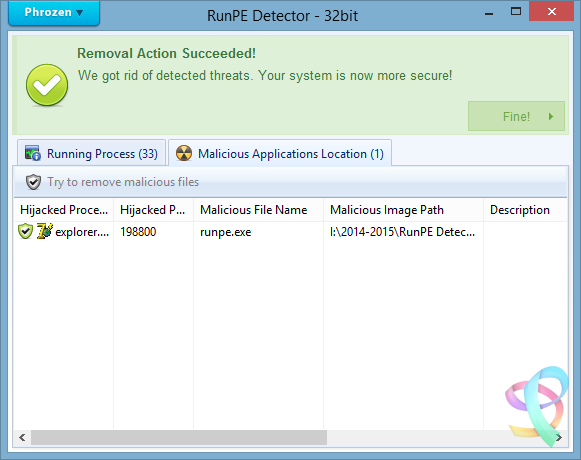
Task: Switch to Running Process (33) tab
Action: pyautogui.click(x=91, y=153)
